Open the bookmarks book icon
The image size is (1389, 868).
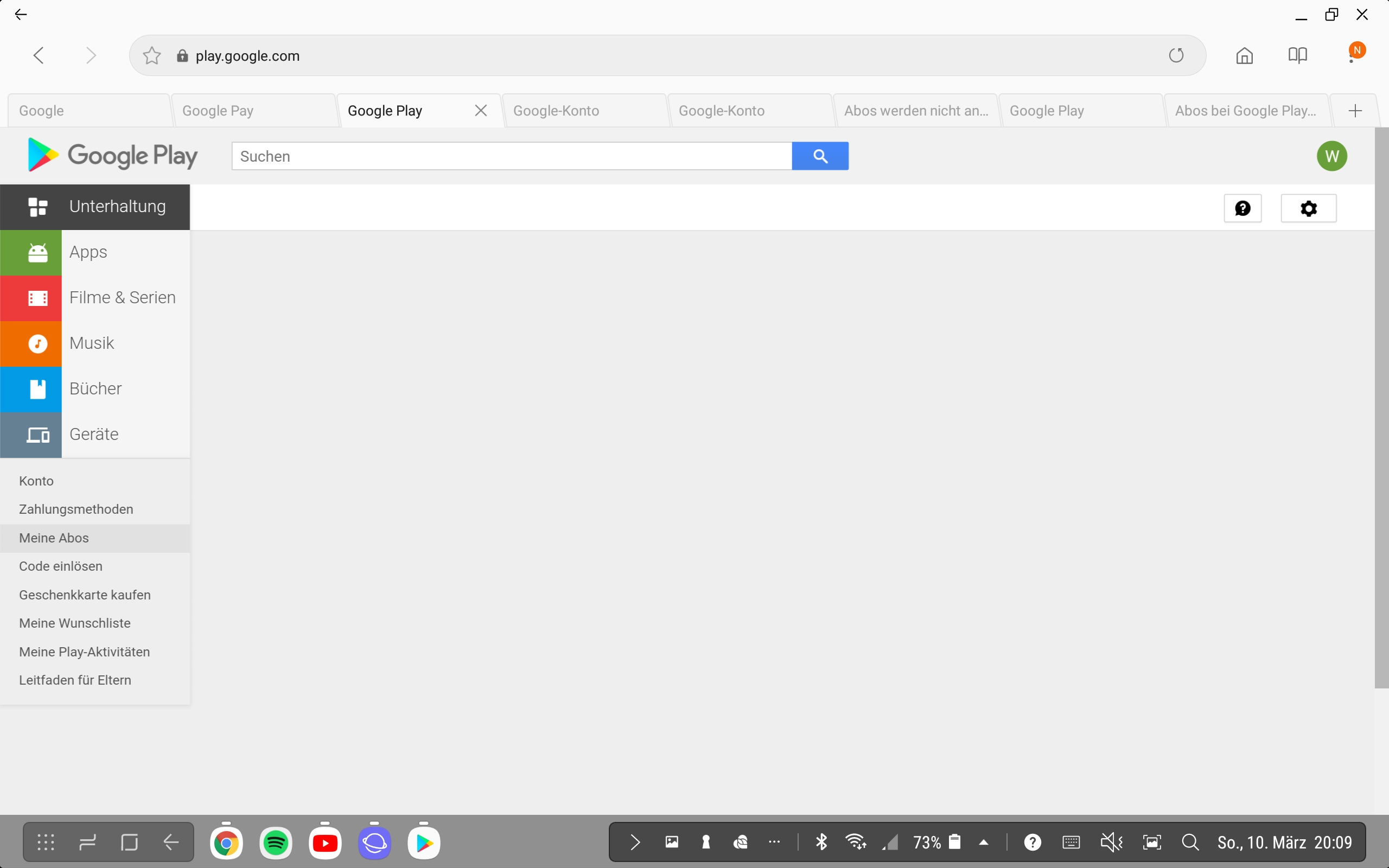coord(1297,56)
